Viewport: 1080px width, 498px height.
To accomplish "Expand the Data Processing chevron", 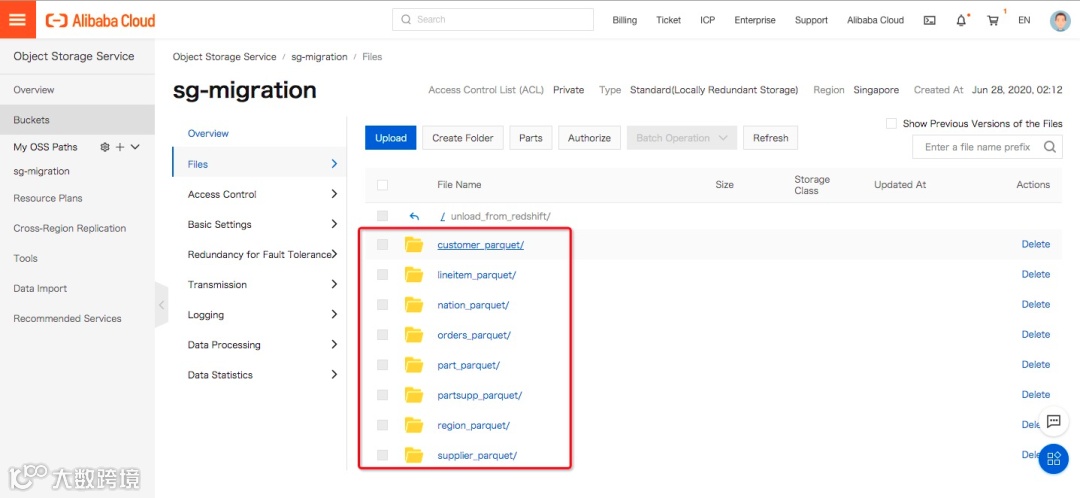I will (x=334, y=344).
